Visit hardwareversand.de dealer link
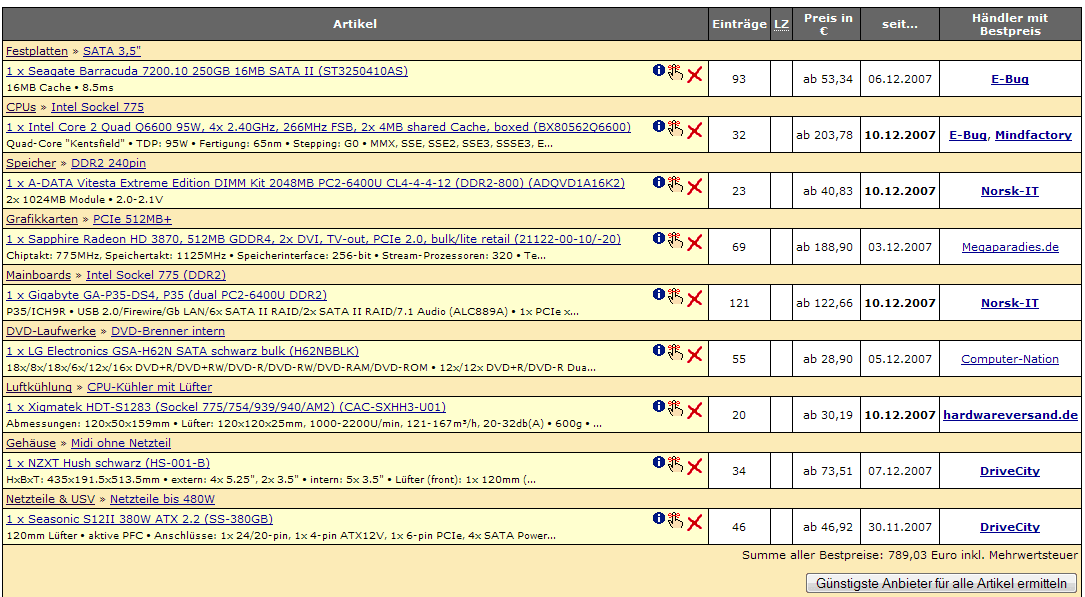This screenshot has height=597, width=1085. tap(1010, 415)
